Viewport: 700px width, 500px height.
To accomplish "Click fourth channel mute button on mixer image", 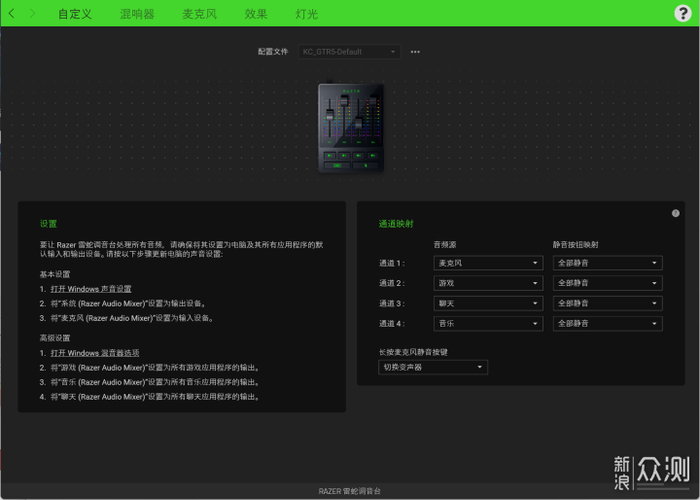I will click(x=373, y=155).
